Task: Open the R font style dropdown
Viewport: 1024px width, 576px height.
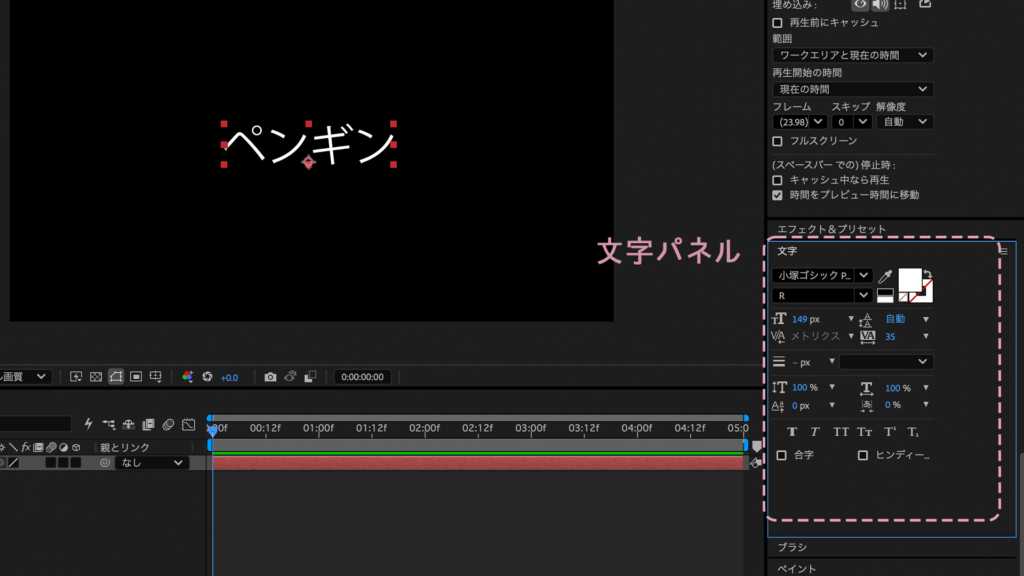Action: coord(822,296)
